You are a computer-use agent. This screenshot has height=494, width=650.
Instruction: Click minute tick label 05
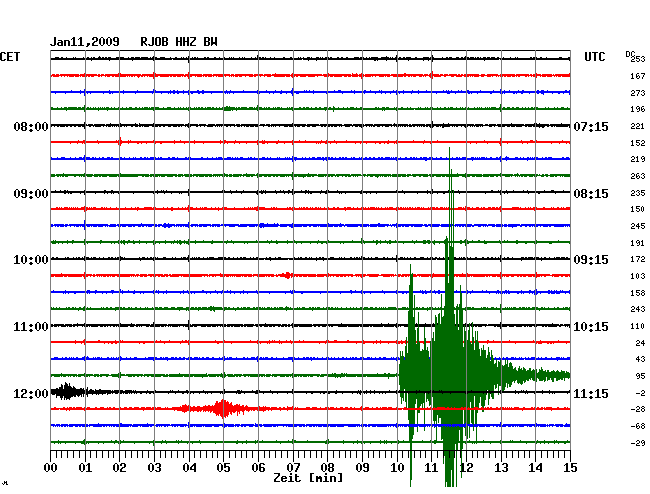pyautogui.click(x=223, y=467)
